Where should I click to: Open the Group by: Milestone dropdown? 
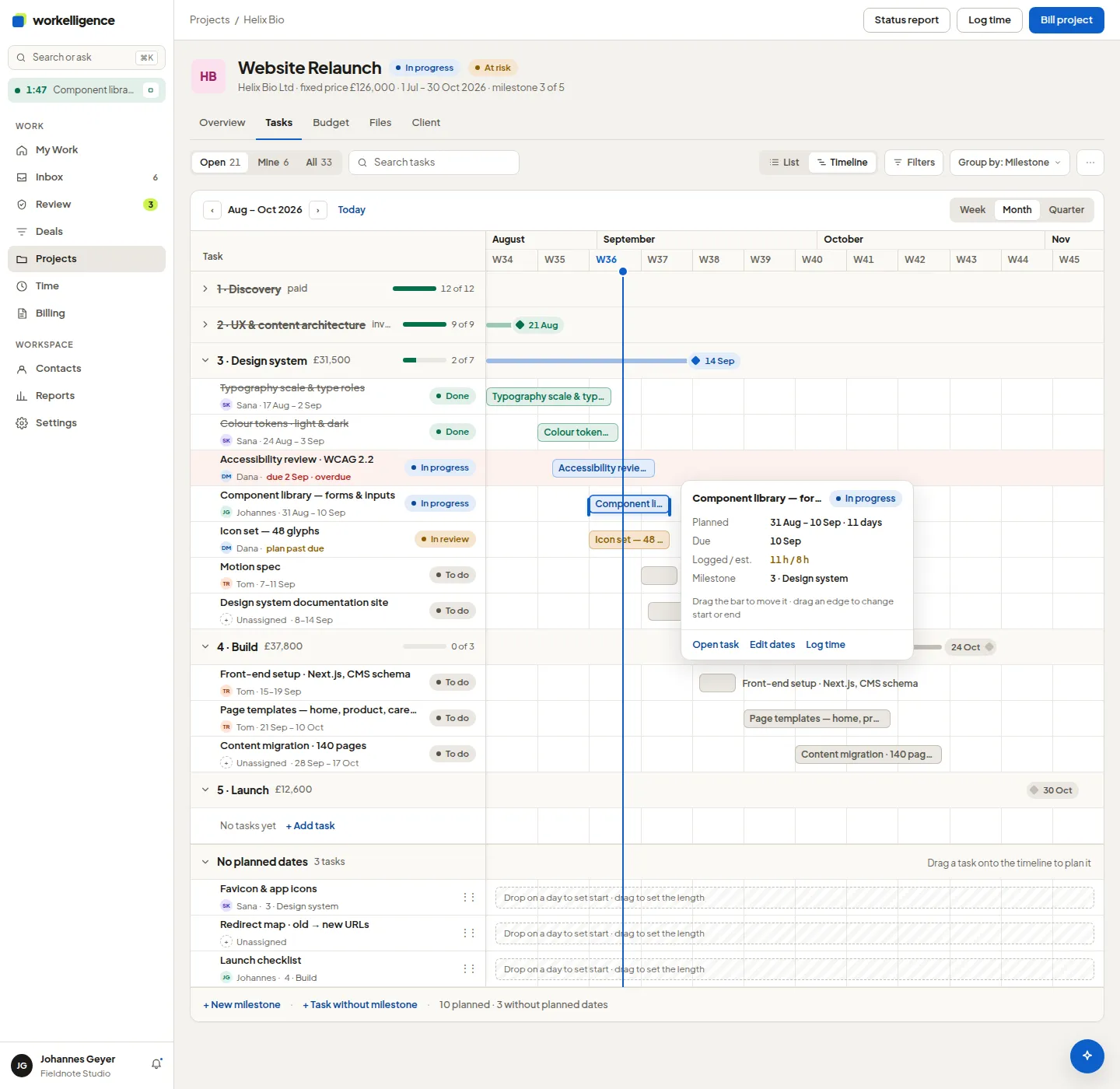coord(1010,163)
